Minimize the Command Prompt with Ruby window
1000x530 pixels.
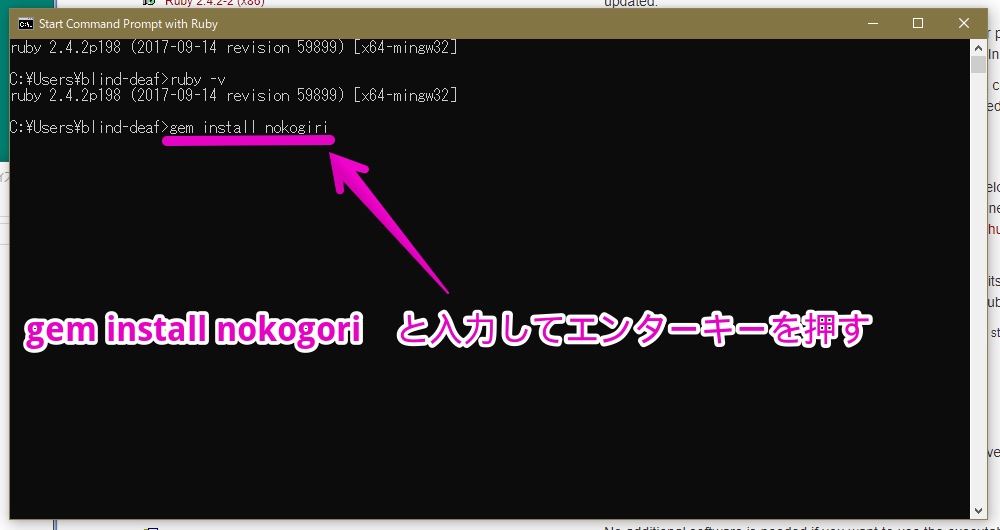pyautogui.click(x=872, y=24)
